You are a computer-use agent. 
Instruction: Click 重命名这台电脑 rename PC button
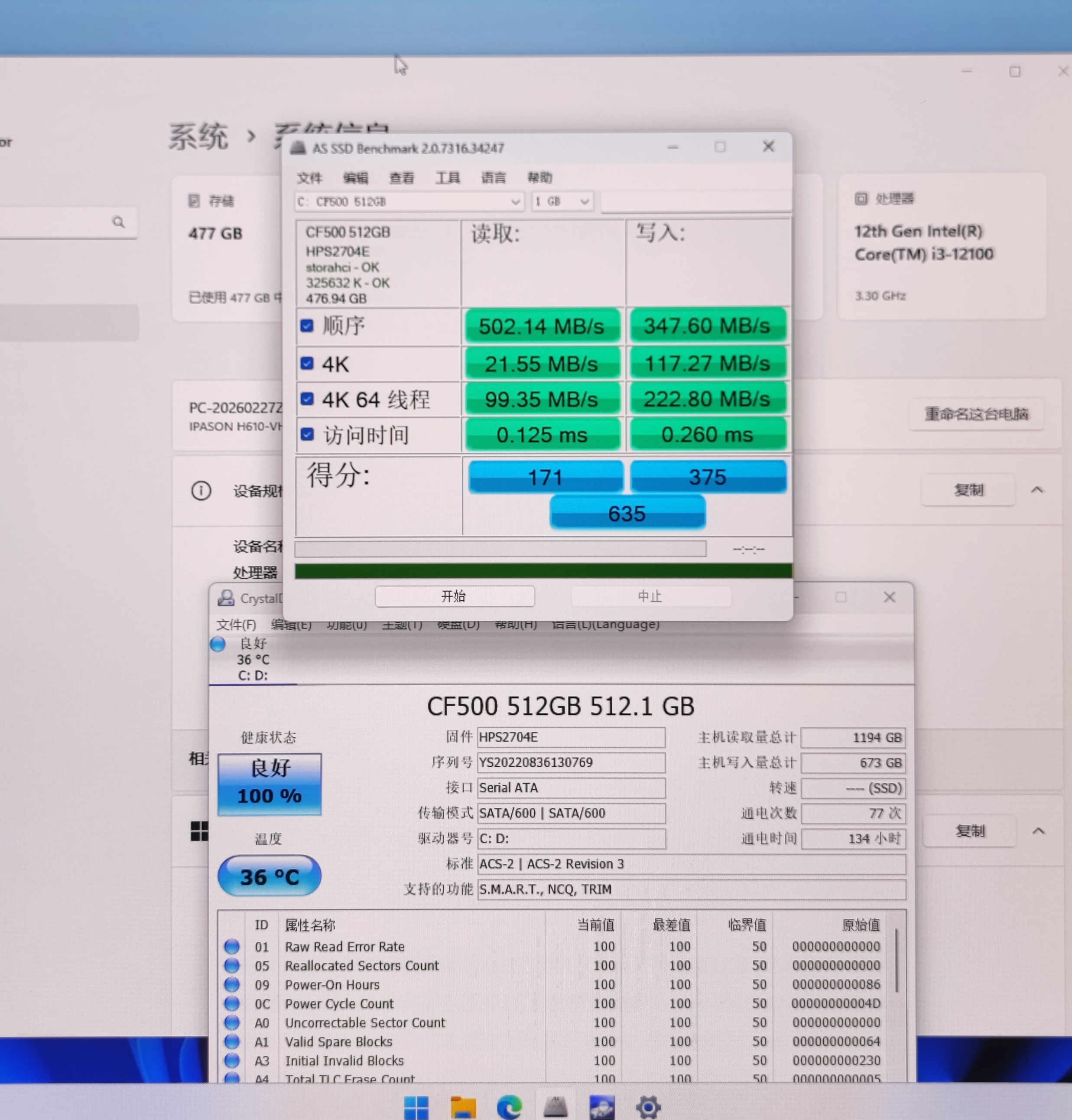[x=976, y=413]
